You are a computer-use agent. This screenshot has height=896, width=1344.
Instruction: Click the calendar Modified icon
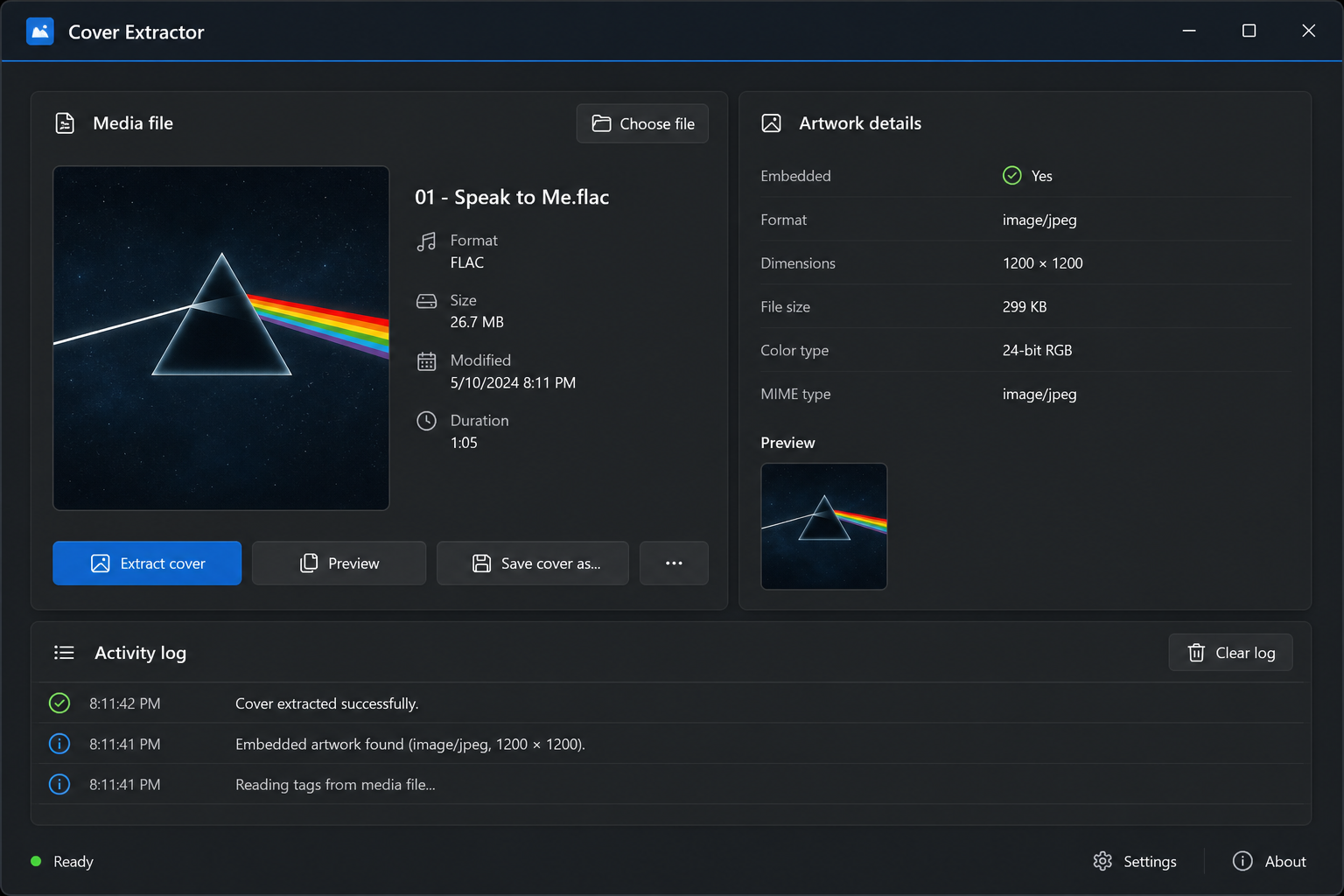426,361
